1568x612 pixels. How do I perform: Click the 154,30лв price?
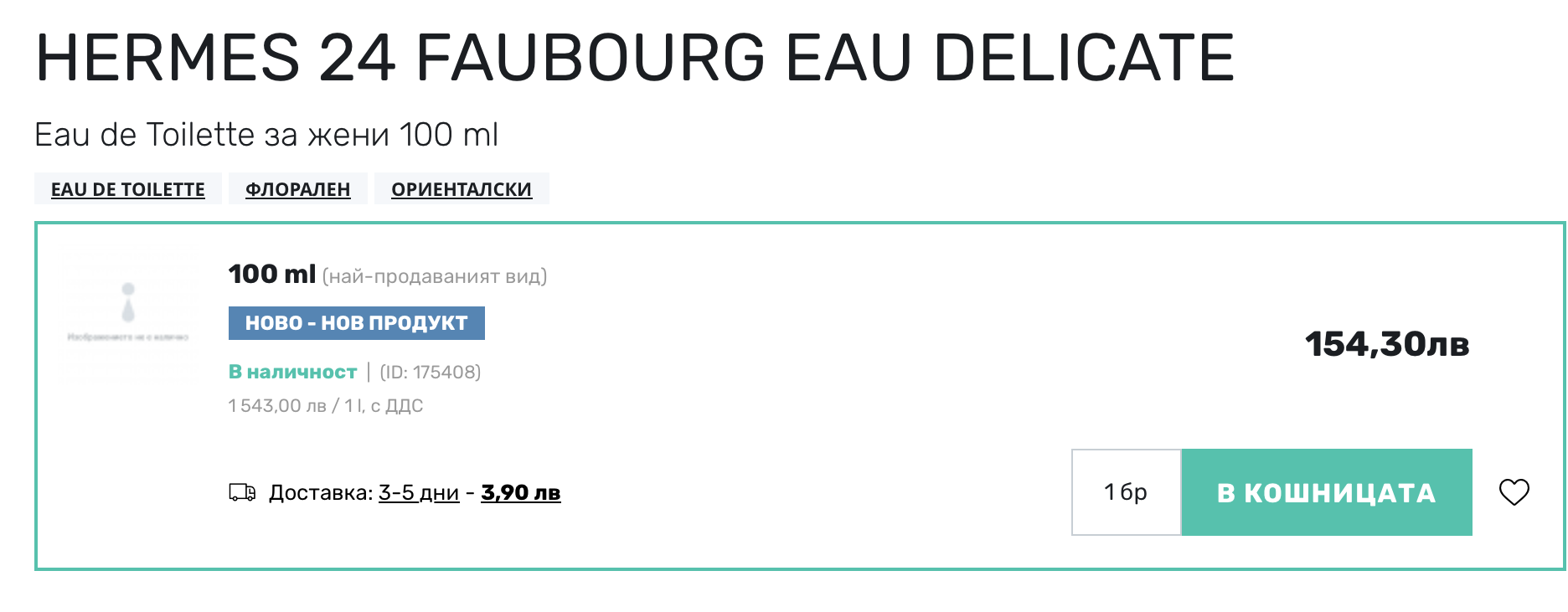click(1387, 344)
